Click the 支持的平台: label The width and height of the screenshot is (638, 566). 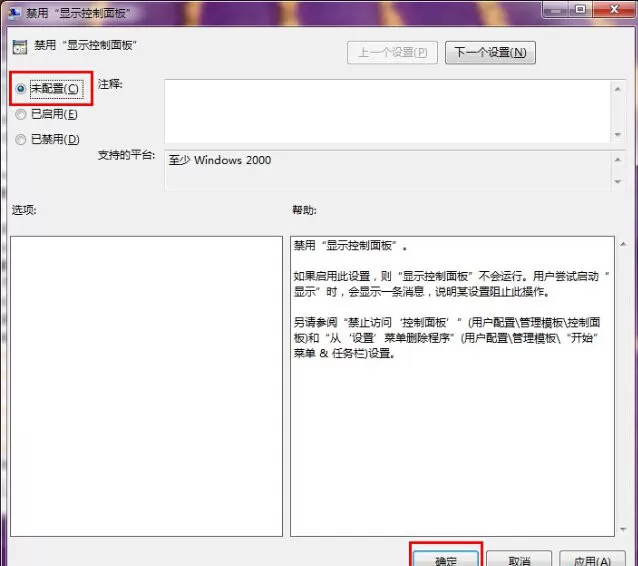(x=126, y=155)
